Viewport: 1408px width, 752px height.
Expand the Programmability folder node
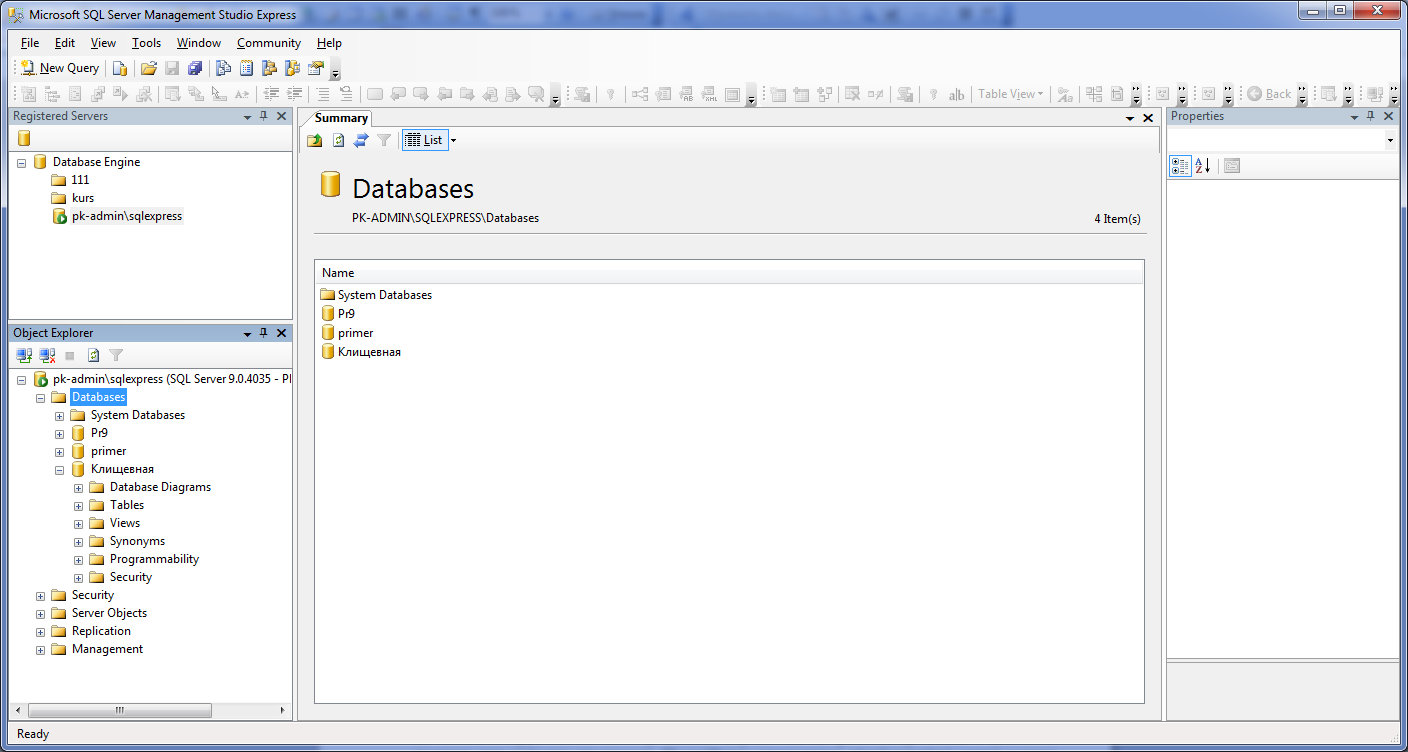click(x=79, y=560)
